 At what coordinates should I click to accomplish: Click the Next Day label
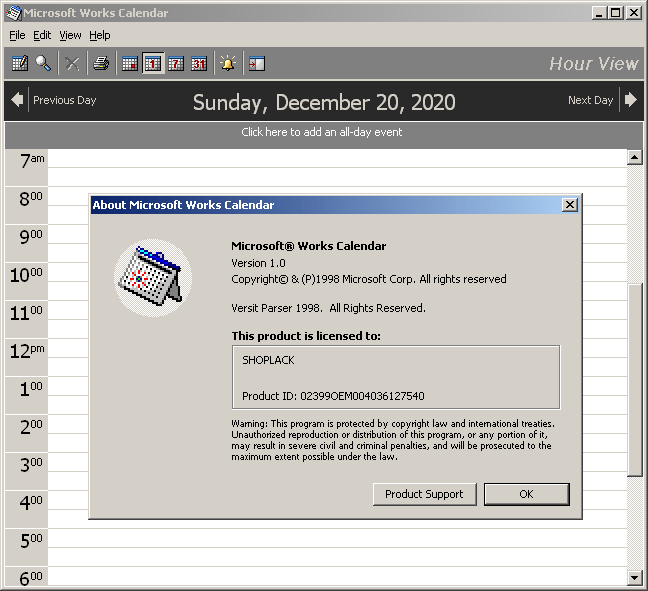(590, 100)
